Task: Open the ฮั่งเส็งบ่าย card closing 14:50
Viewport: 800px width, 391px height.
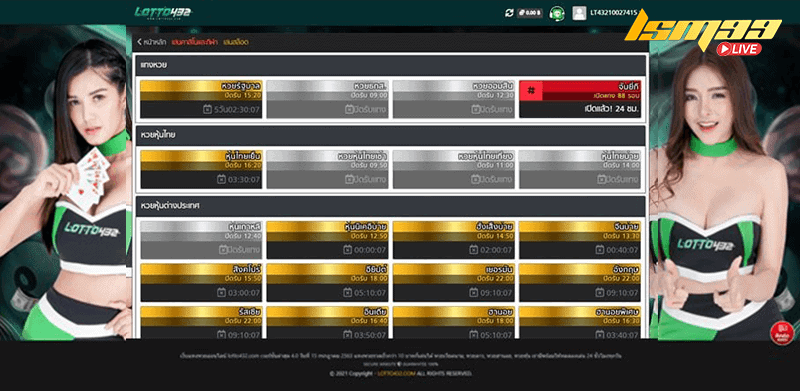Action: pos(454,240)
